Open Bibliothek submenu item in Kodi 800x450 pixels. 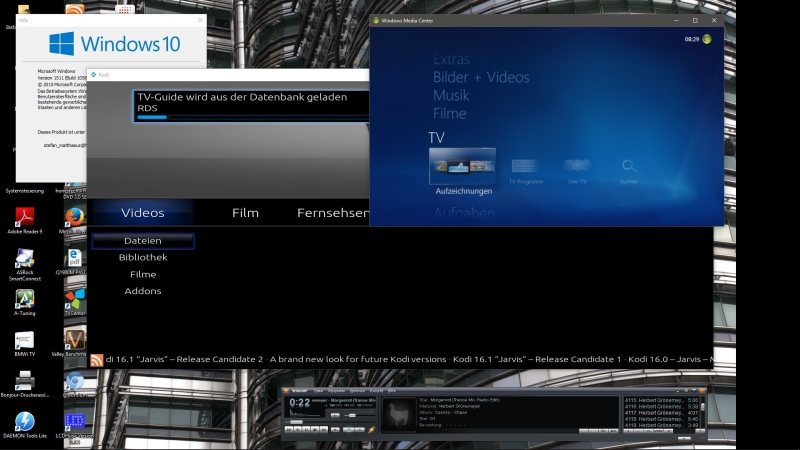pyautogui.click(x=143, y=258)
